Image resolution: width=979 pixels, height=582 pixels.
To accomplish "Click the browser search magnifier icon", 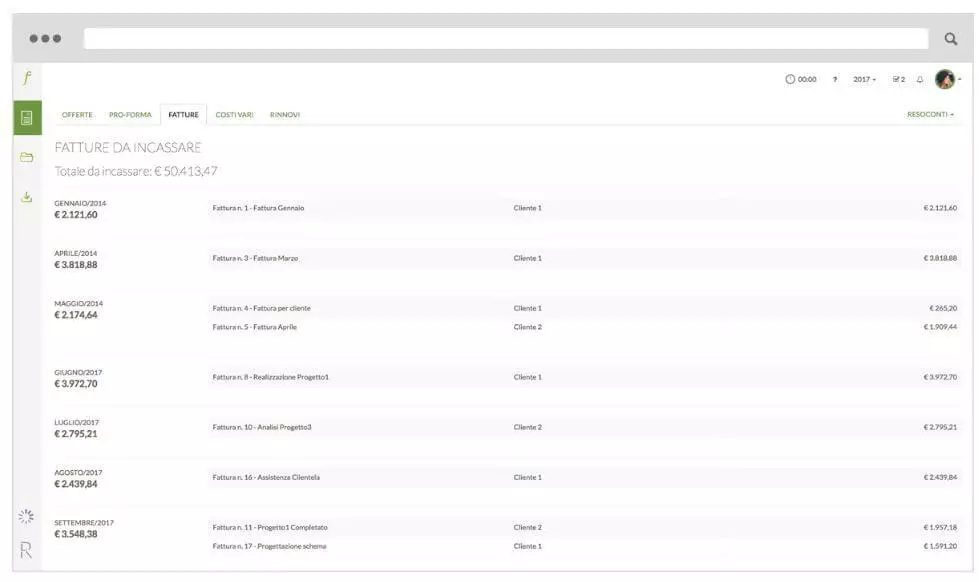I will (950, 39).
